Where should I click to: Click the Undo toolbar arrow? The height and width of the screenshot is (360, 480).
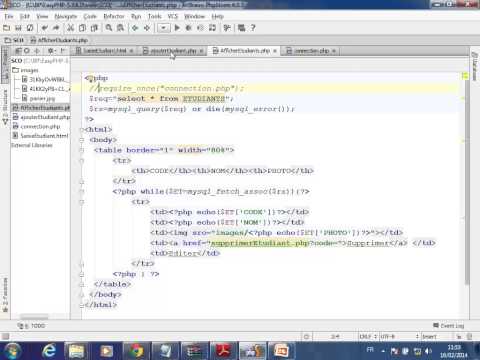45,28
